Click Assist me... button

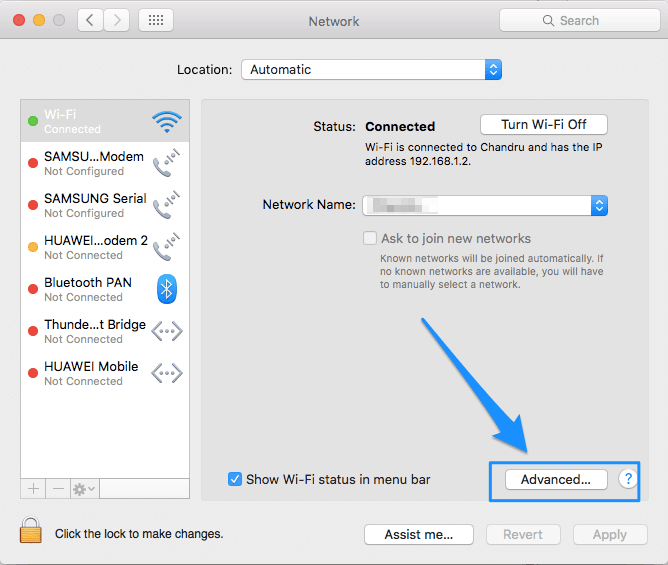pyautogui.click(x=419, y=534)
